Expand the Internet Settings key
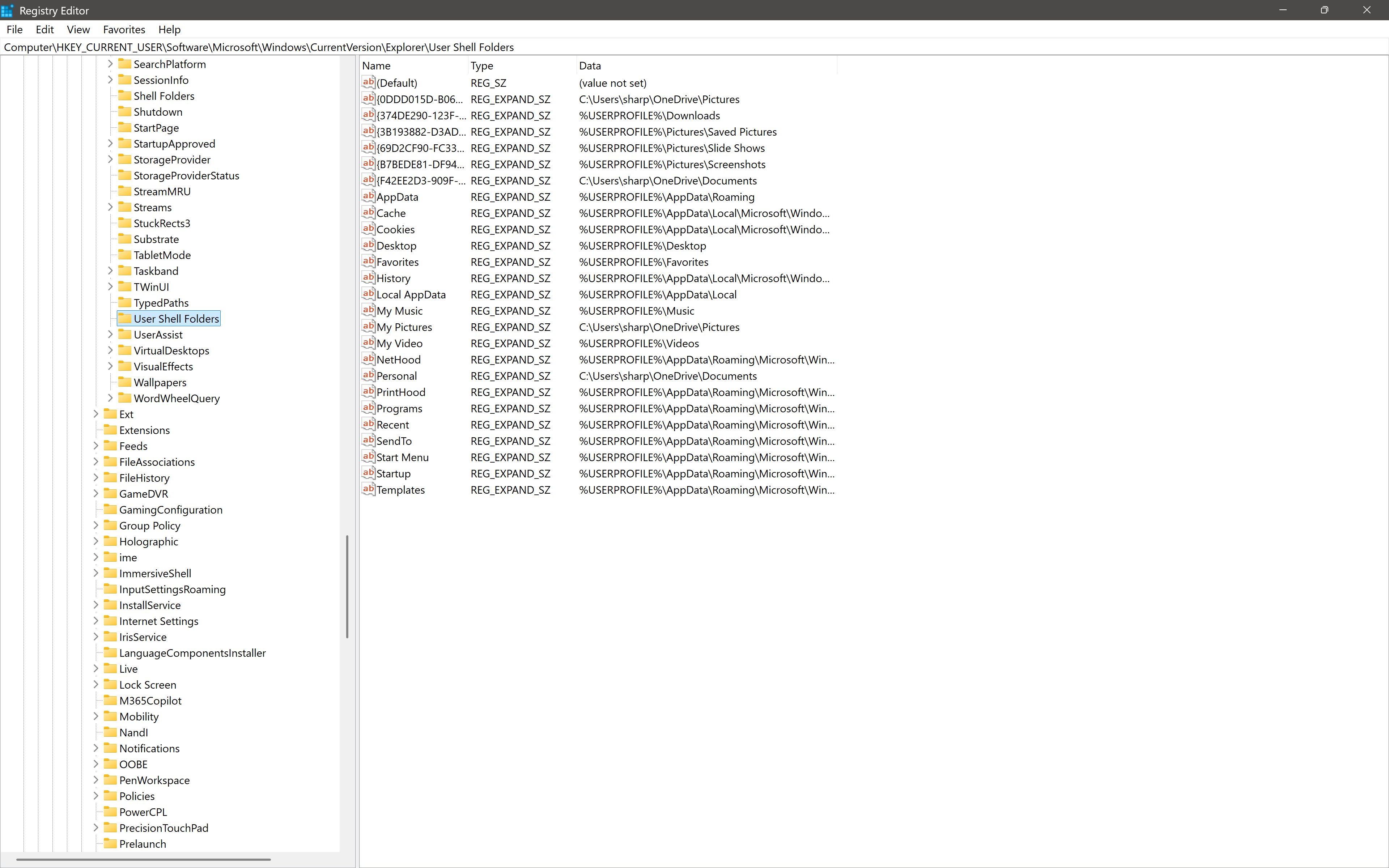This screenshot has width=1389, height=868. 96,621
